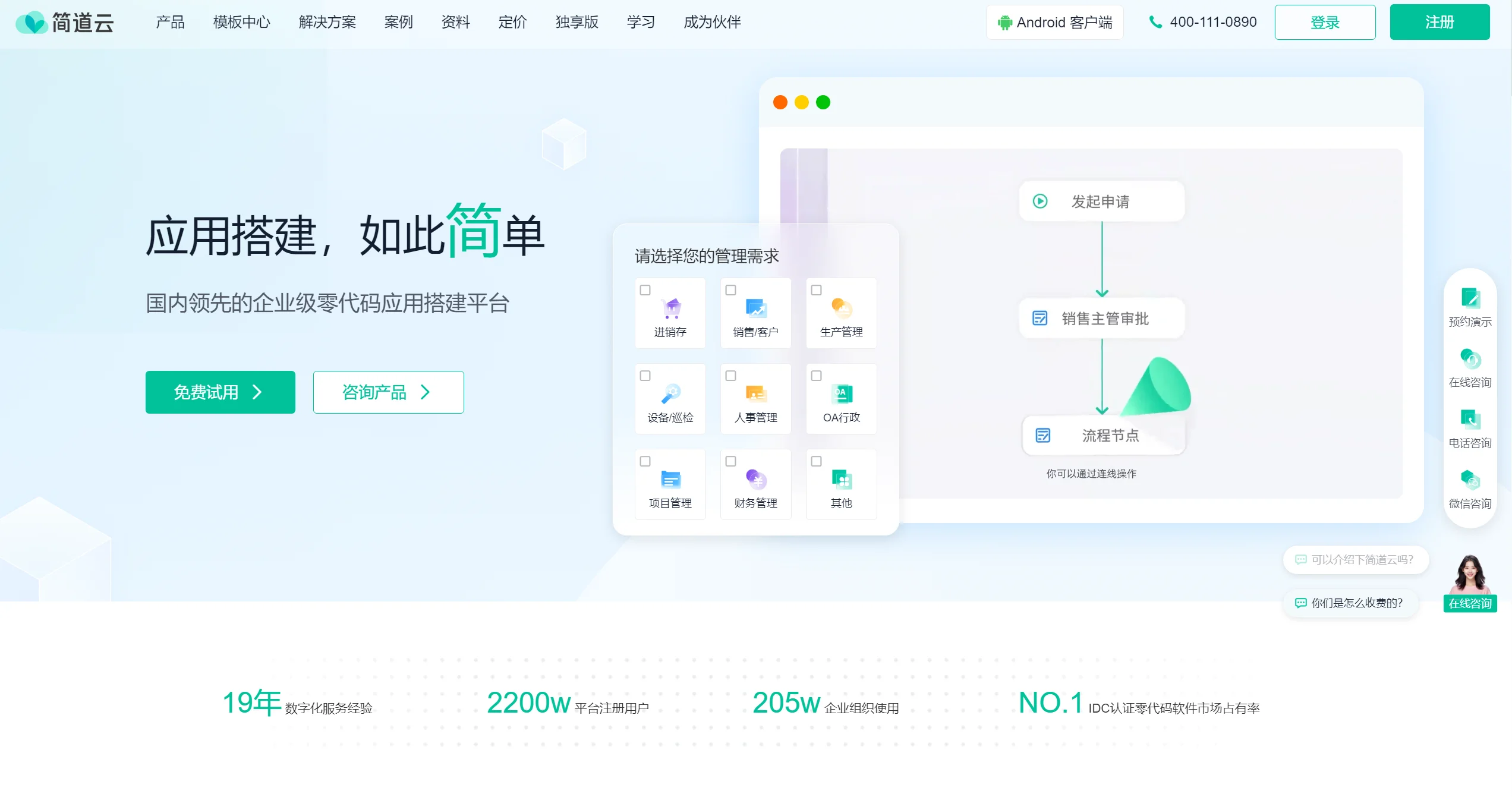The width and height of the screenshot is (1512, 797).
Task: Click the 电话咨询 phone icon in sidebar
Action: [x=1470, y=419]
